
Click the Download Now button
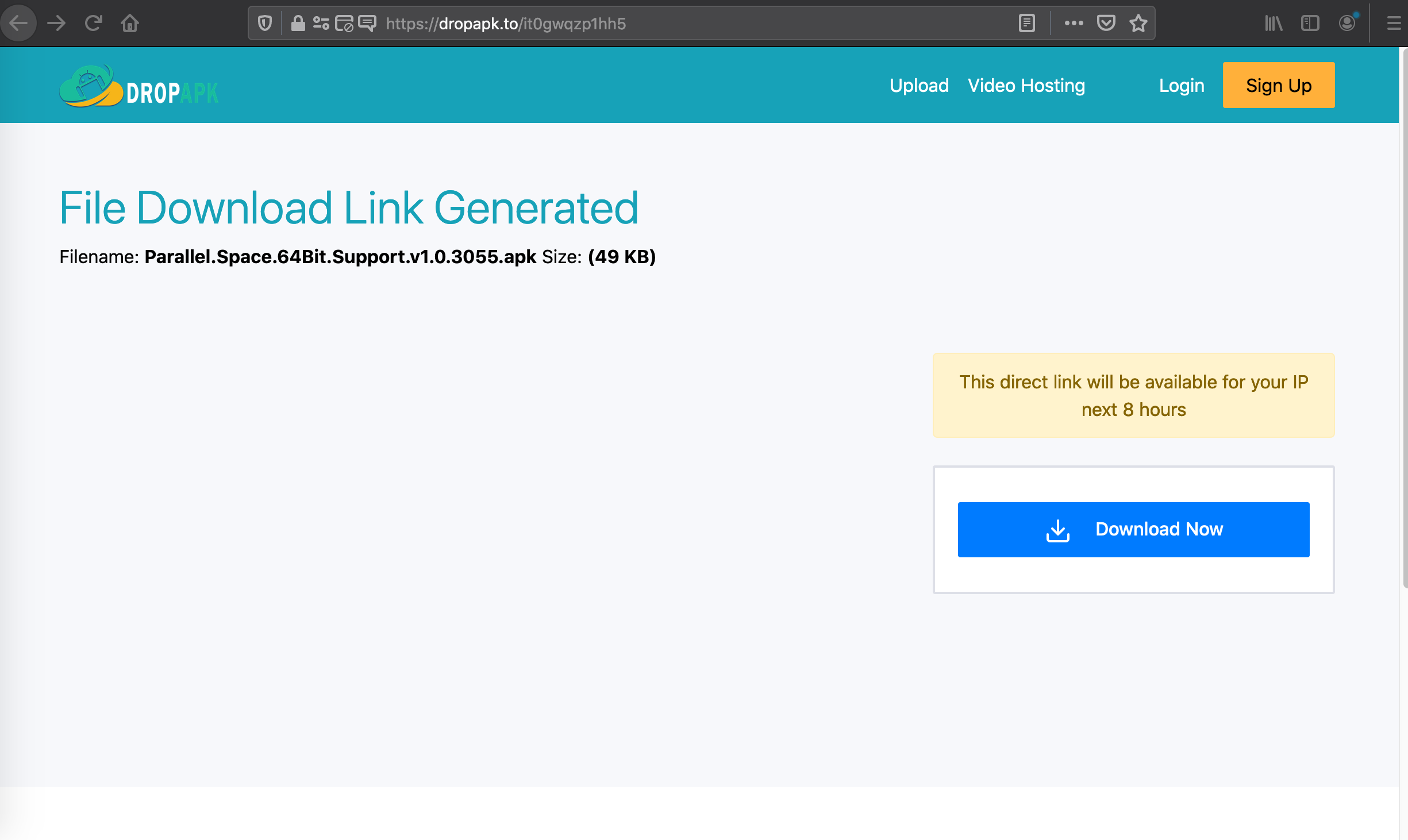pos(1133,529)
